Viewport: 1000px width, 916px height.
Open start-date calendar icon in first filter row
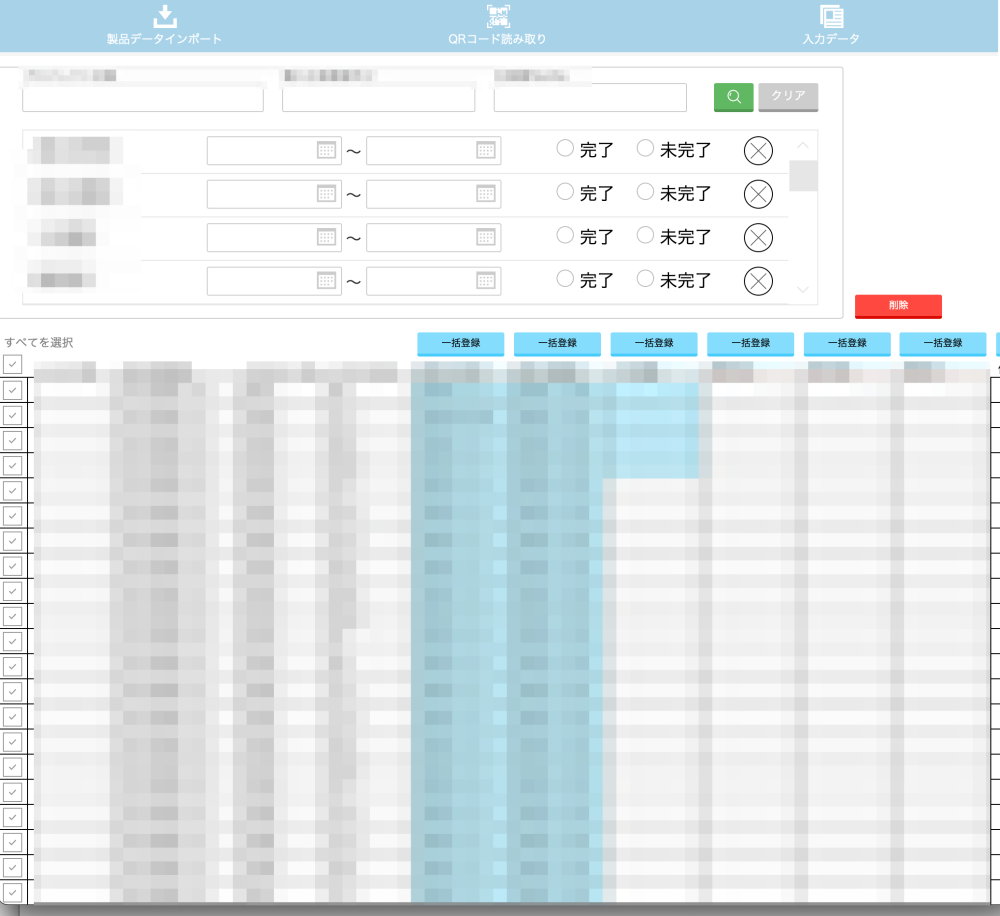326,151
